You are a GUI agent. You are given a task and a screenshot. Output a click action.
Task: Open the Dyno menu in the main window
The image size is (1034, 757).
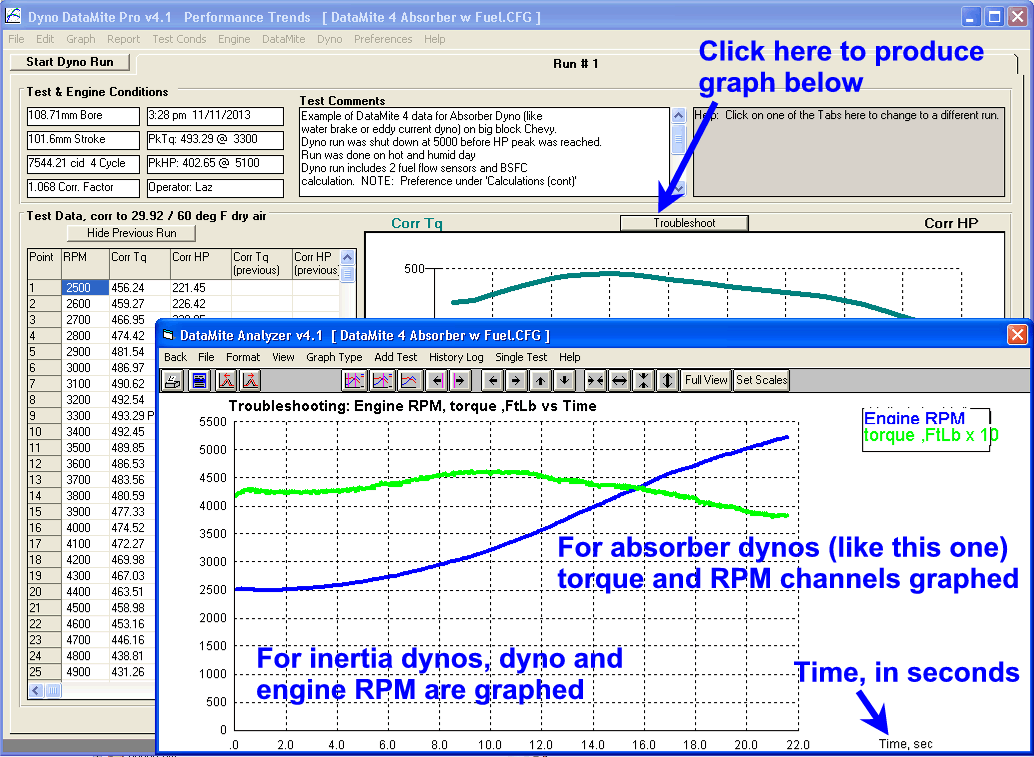[x=330, y=39]
